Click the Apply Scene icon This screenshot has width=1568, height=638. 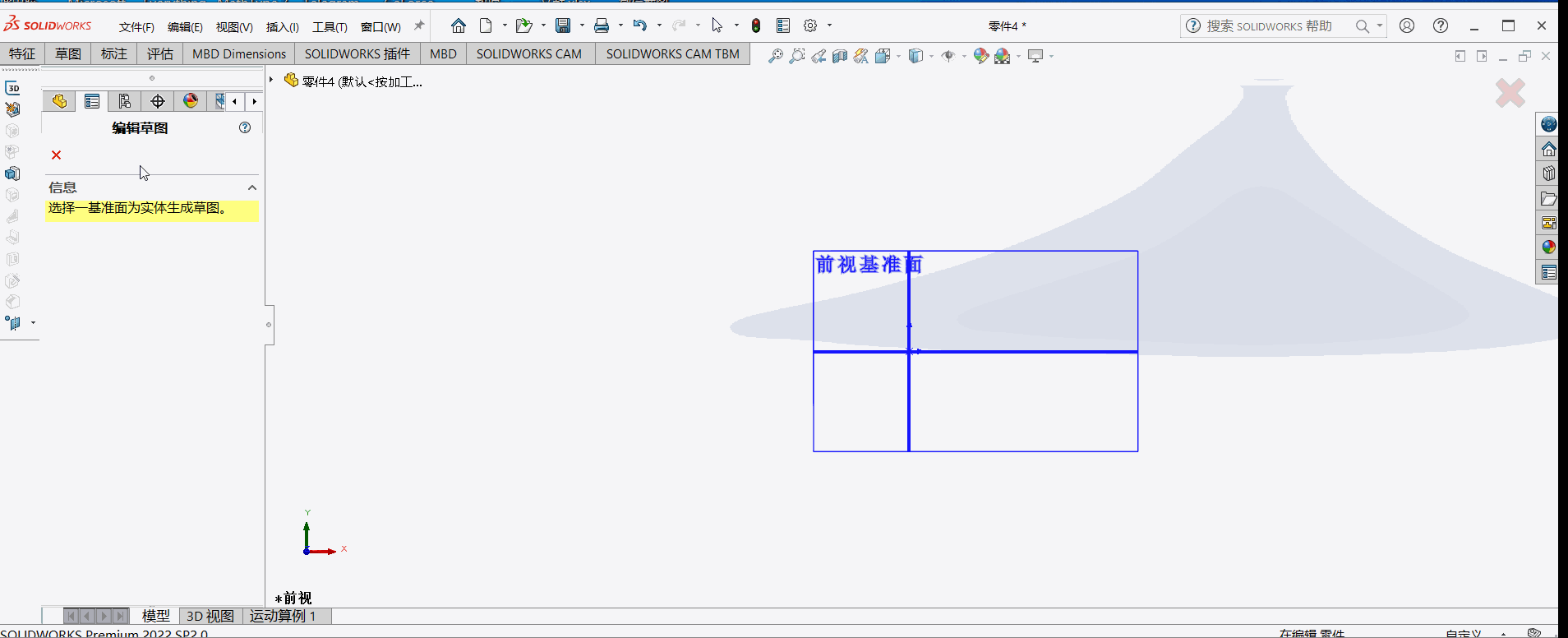[1003, 56]
